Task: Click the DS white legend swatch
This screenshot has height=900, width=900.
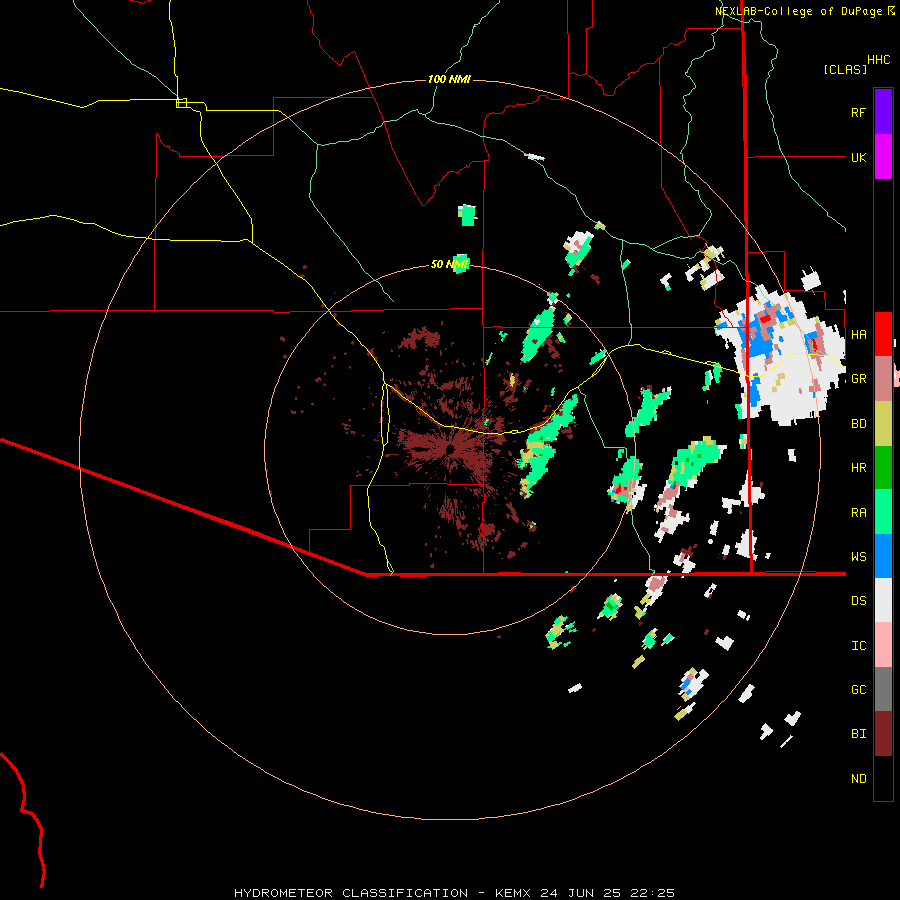Action: pos(883,600)
